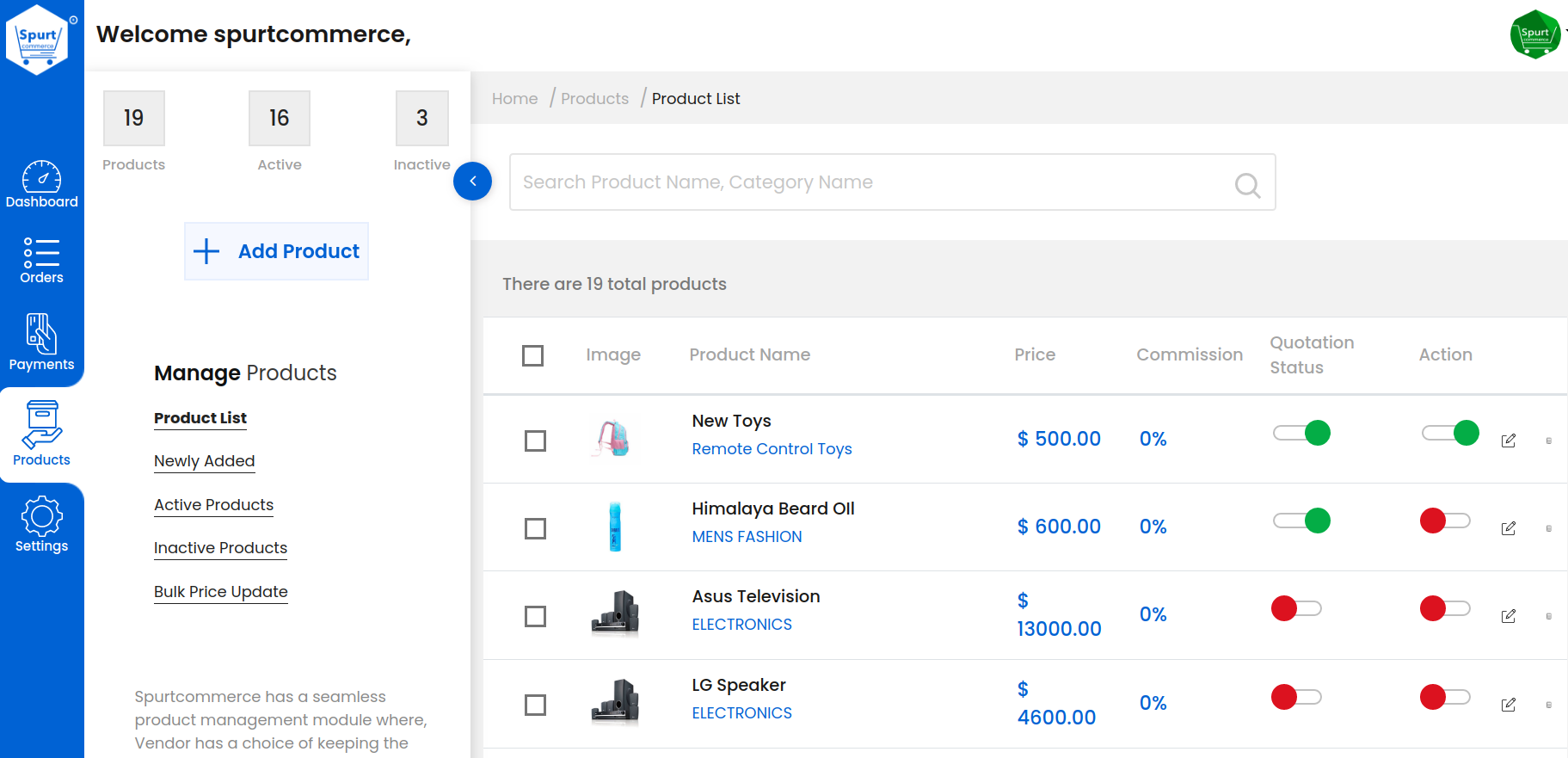Open Active Products list

[214, 505]
